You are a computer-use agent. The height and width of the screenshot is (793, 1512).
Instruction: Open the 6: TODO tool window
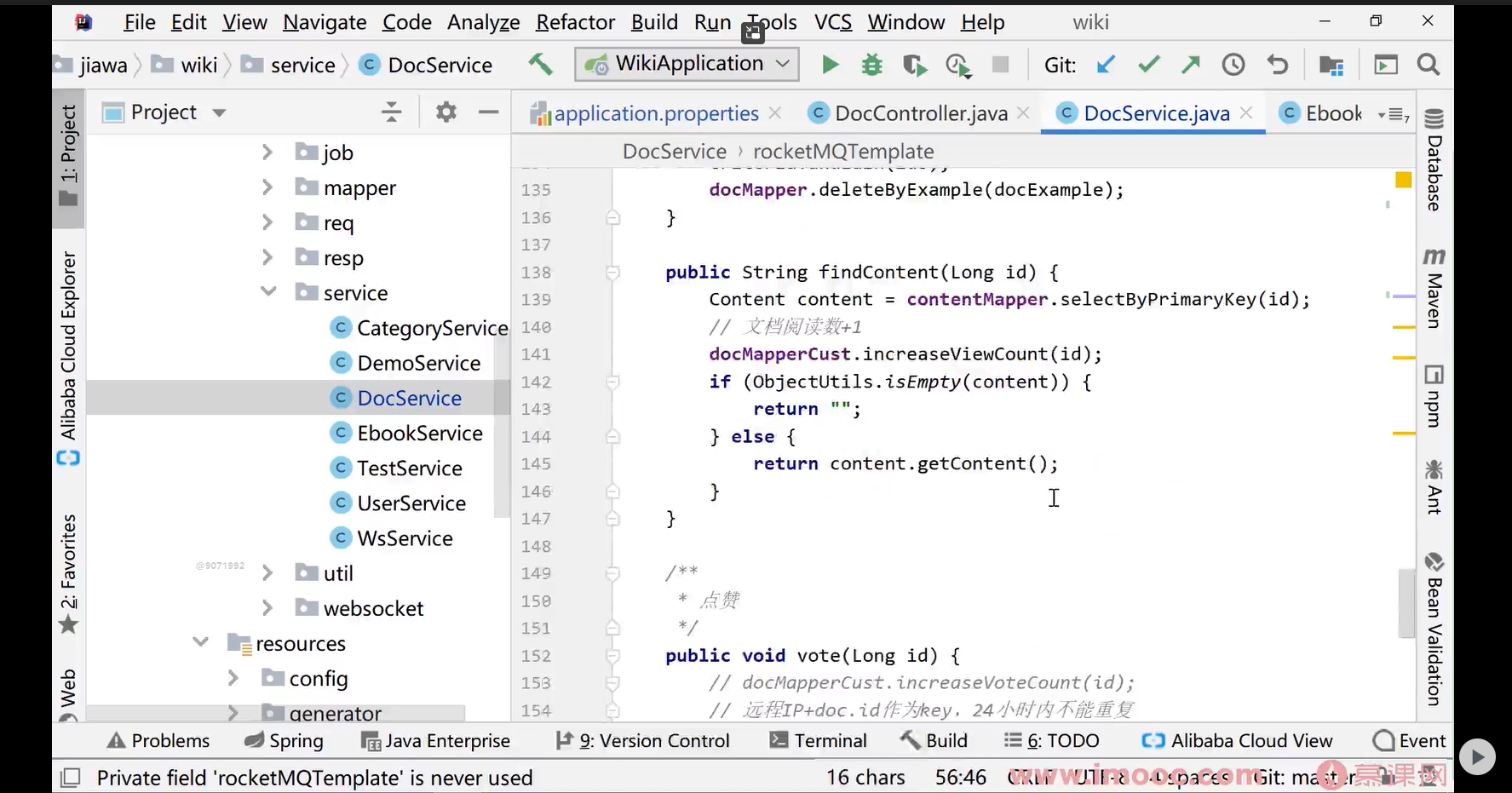click(1052, 741)
